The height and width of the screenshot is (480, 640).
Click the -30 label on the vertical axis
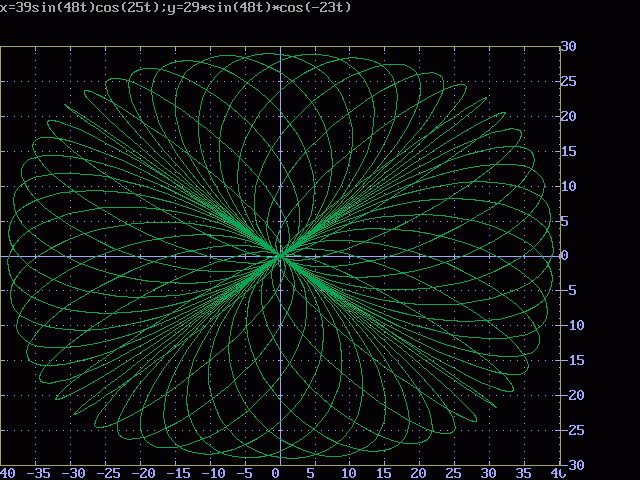tap(571, 465)
